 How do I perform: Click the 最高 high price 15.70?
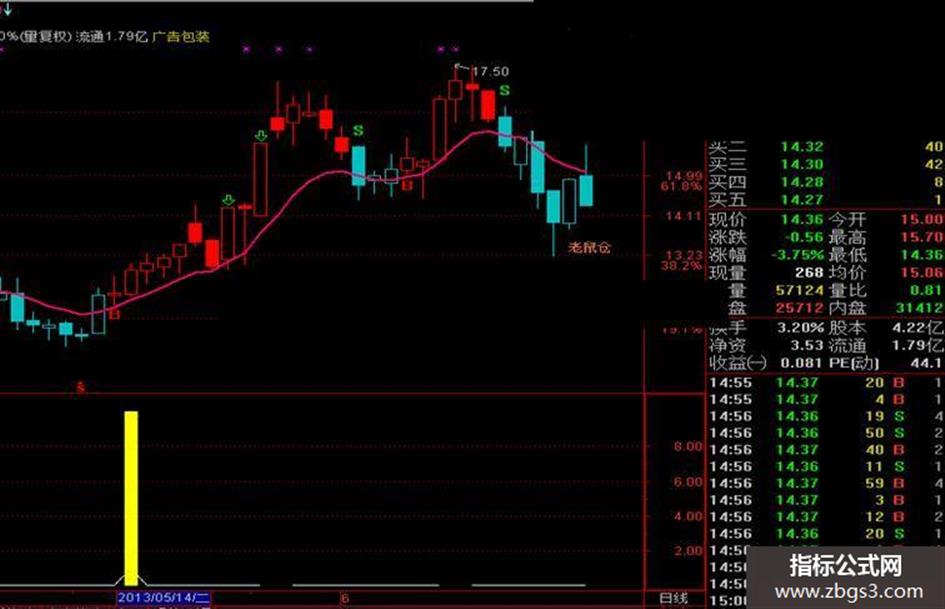coord(922,237)
